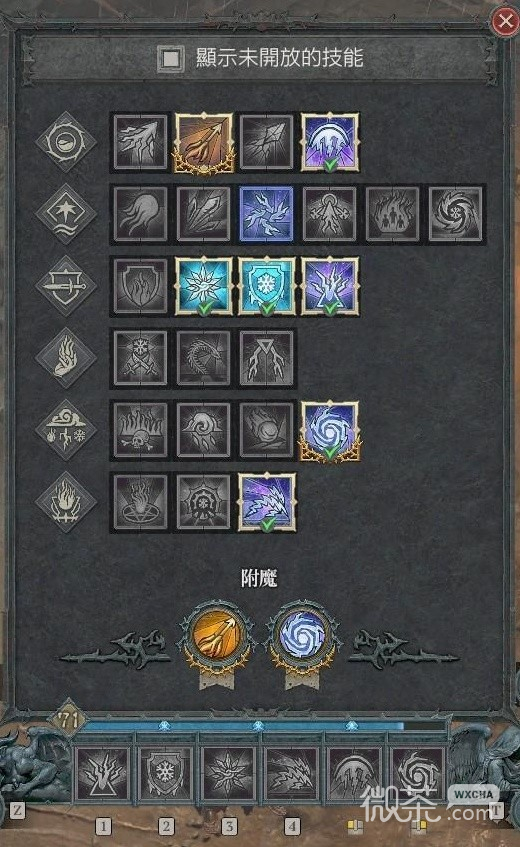
Task: Open the basic skills category diamond
Action: coord(66,142)
